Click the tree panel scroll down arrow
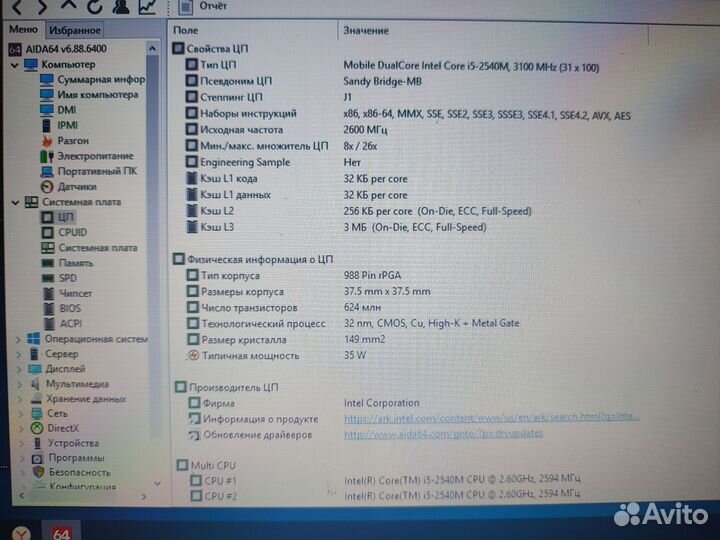 tap(158, 483)
